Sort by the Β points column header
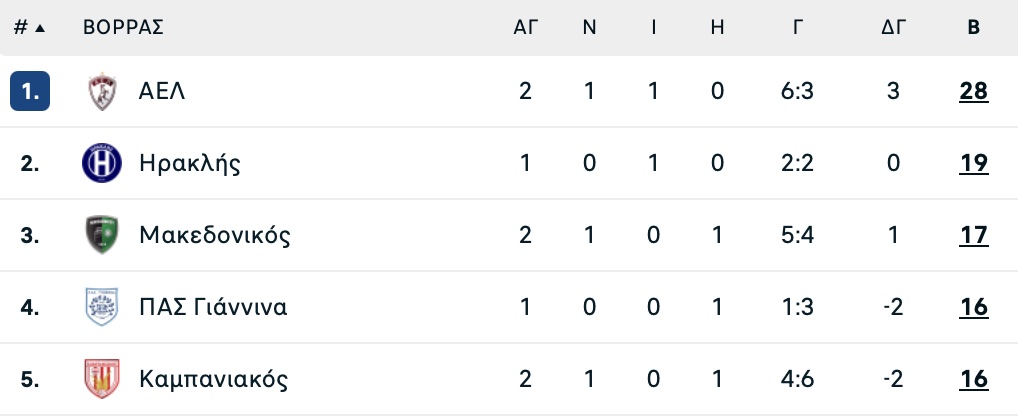This screenshot has height=420, width=1018. tap(973, 27)
